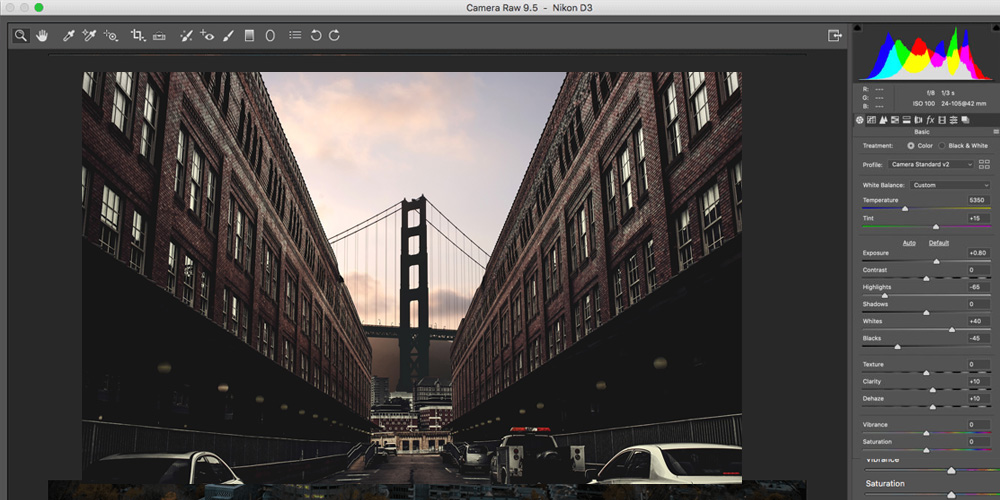Screen dimensions: 1000x500
Task: Rotate image 90° clockwise
Action: coord(334,36)
